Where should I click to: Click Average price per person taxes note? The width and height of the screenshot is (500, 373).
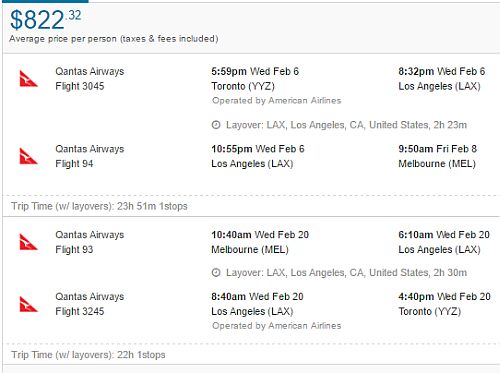coord(114,39)
